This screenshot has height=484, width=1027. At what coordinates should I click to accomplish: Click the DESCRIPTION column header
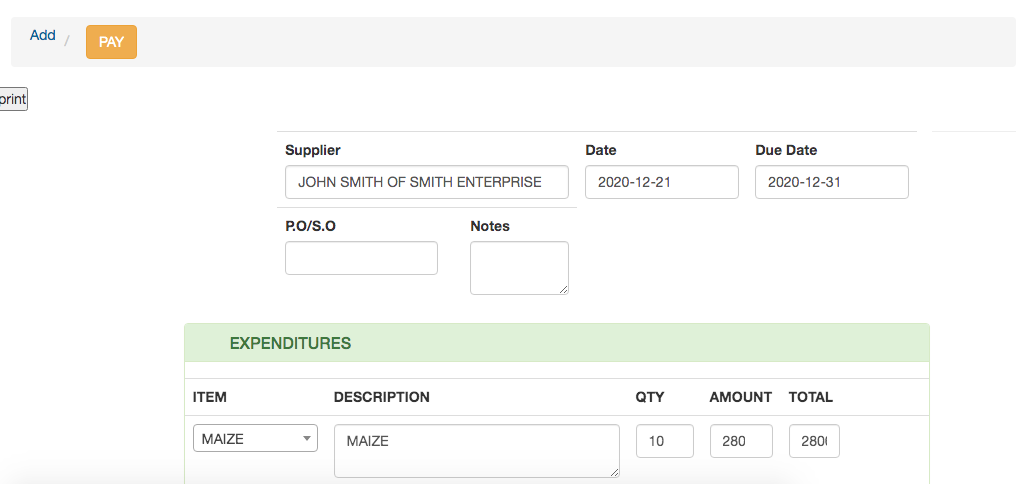(381, 397)
